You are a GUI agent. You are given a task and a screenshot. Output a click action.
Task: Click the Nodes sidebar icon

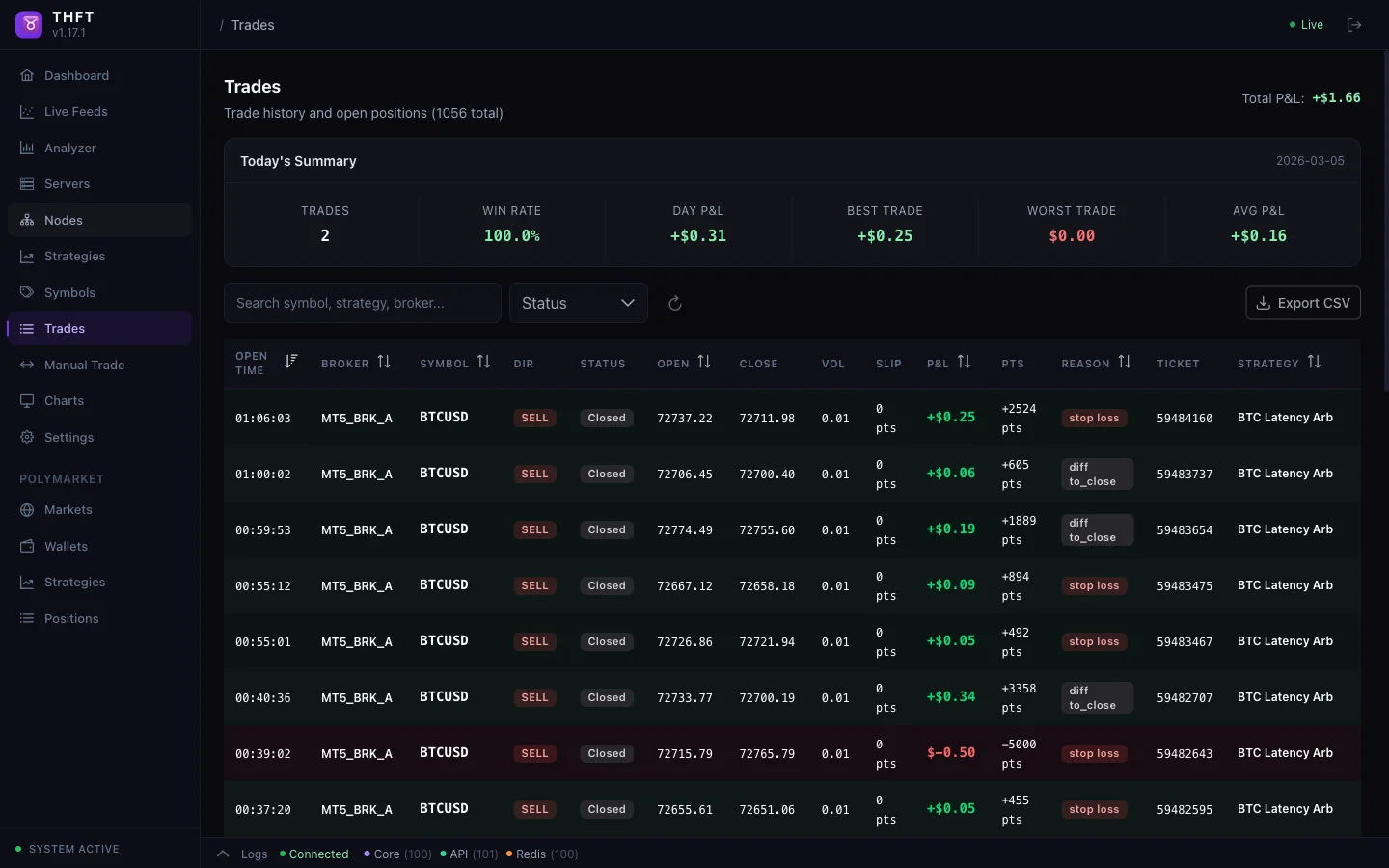point(27,220)
